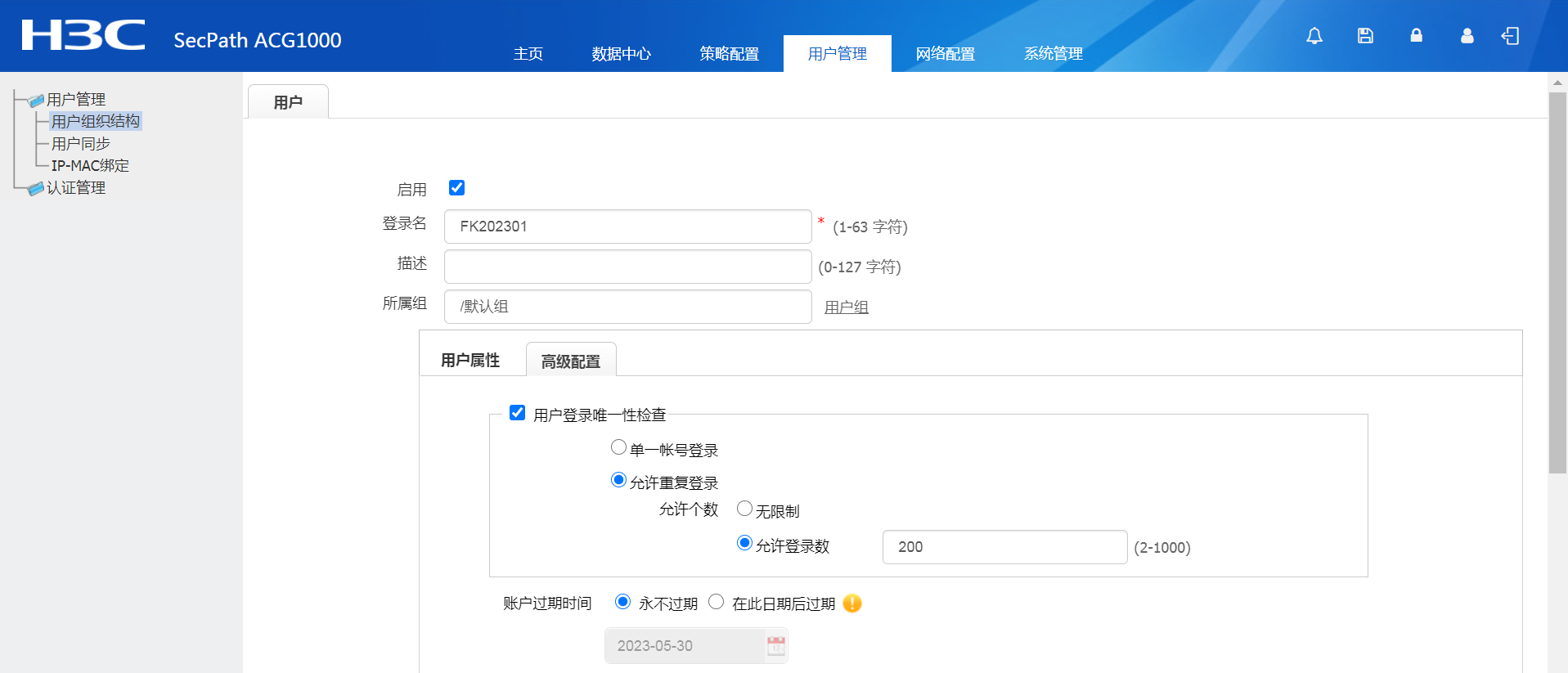Click the lock icon in header
The height and width of the screenshot is (673, 1568).
pos(1416,36)
